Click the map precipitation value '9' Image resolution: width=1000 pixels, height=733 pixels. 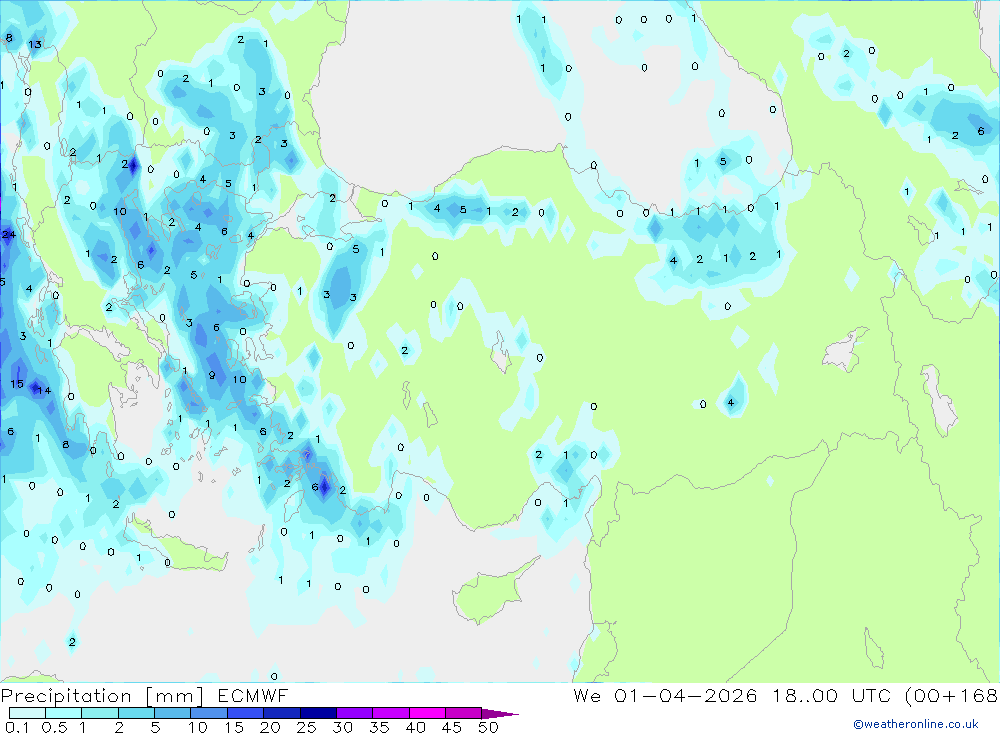[212, 376]
